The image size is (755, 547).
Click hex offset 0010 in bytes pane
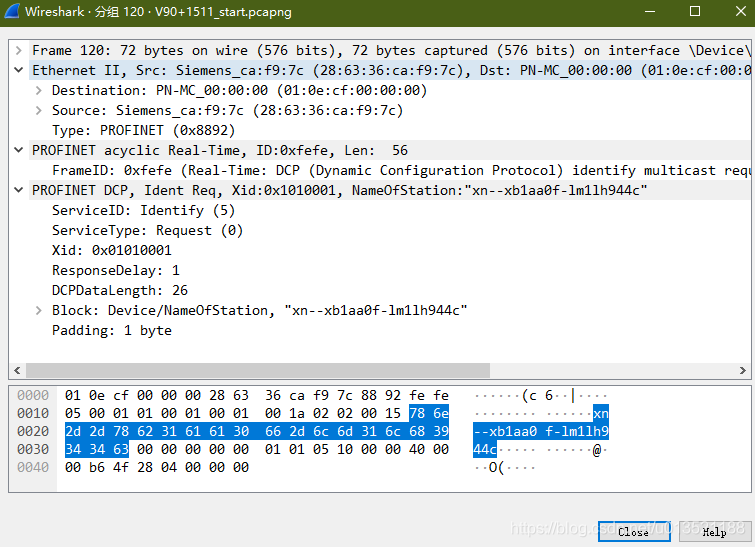33,413
